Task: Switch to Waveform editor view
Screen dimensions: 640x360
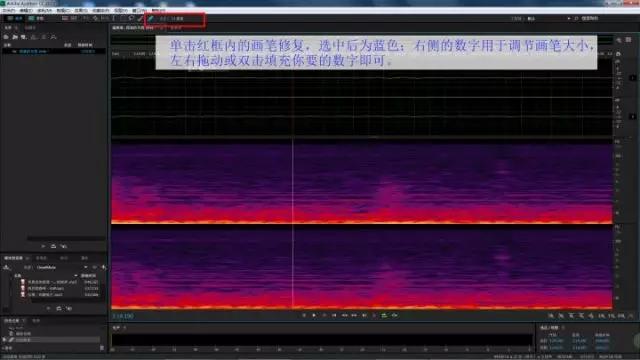Action: (15, 18)
